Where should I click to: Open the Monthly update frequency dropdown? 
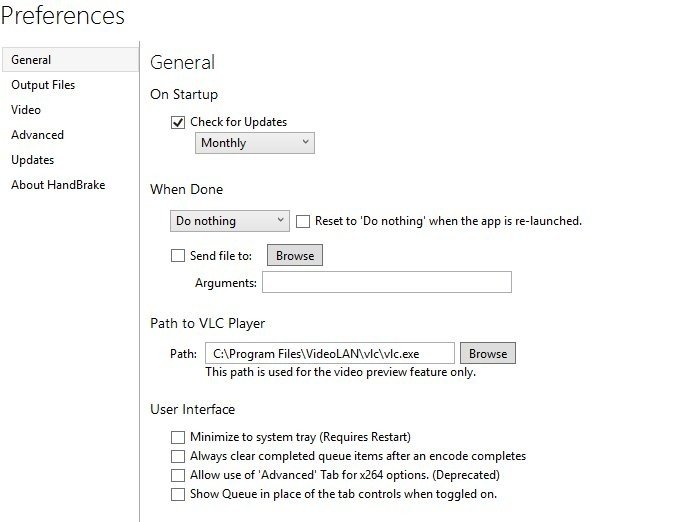point(254,143)
